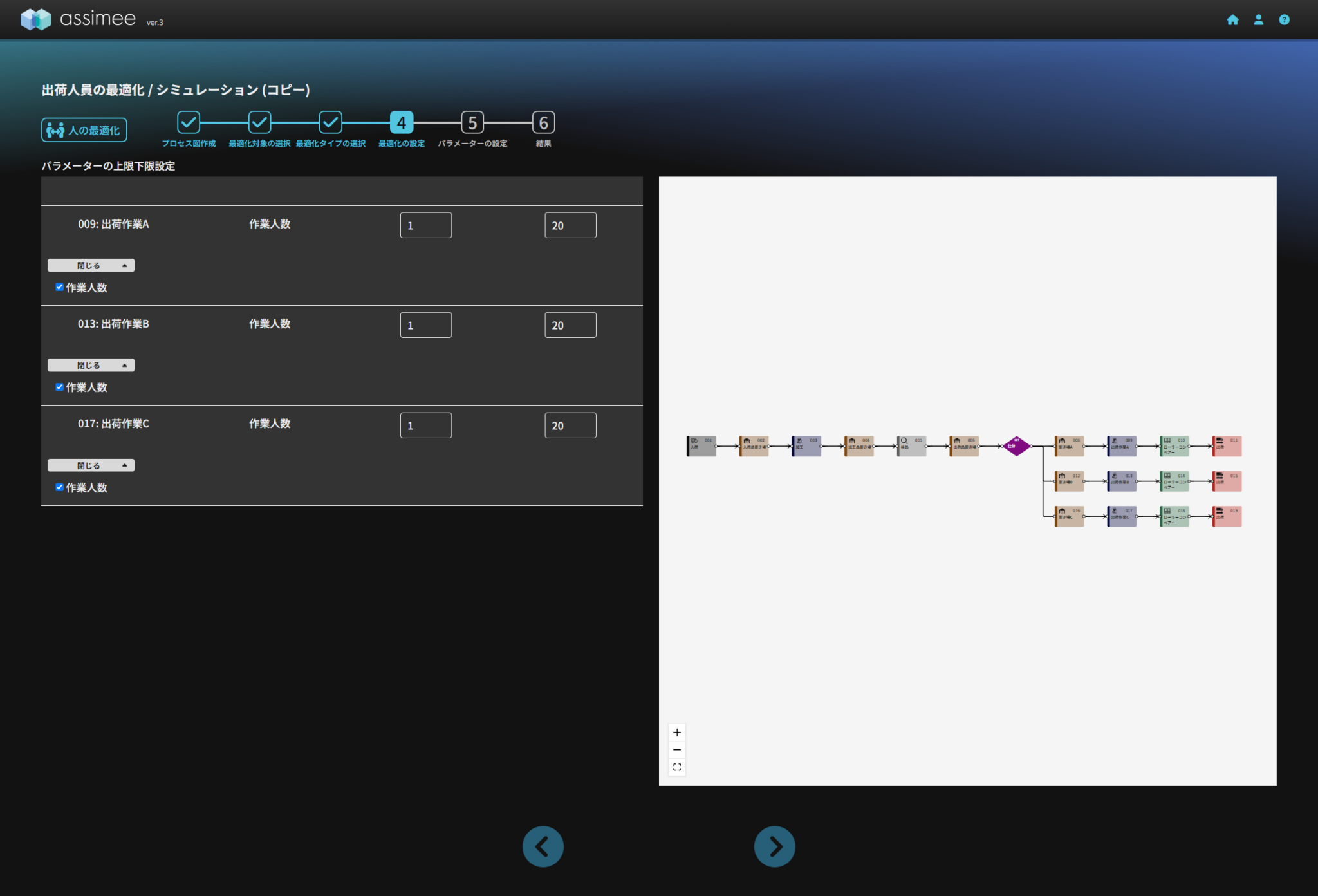Uncheck 作業人数 under 017 出荷作業C
The height and width of the screenshot is (896, 1318).
[x=60, y=487]
